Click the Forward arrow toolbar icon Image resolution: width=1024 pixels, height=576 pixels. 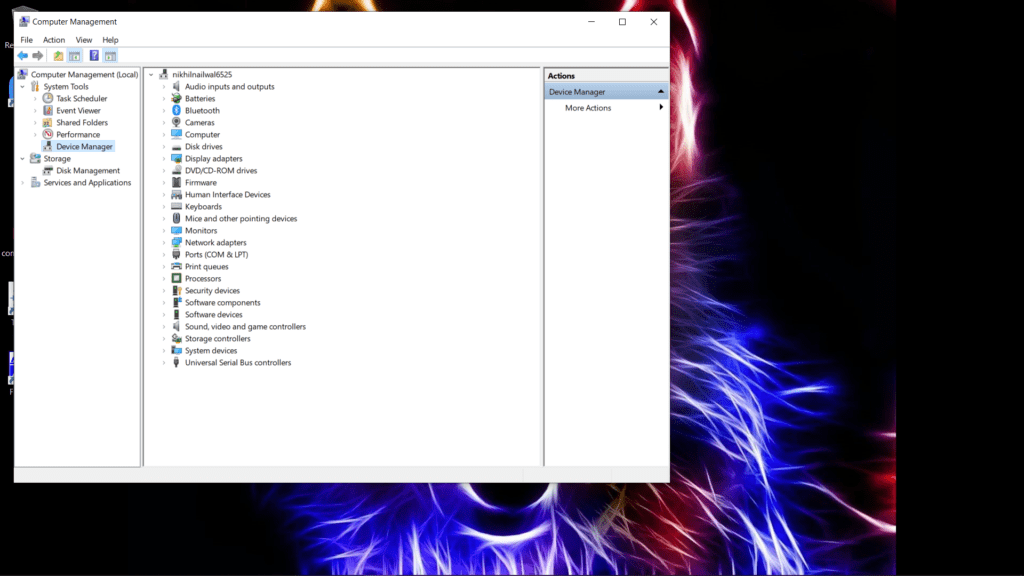[38, 56]
